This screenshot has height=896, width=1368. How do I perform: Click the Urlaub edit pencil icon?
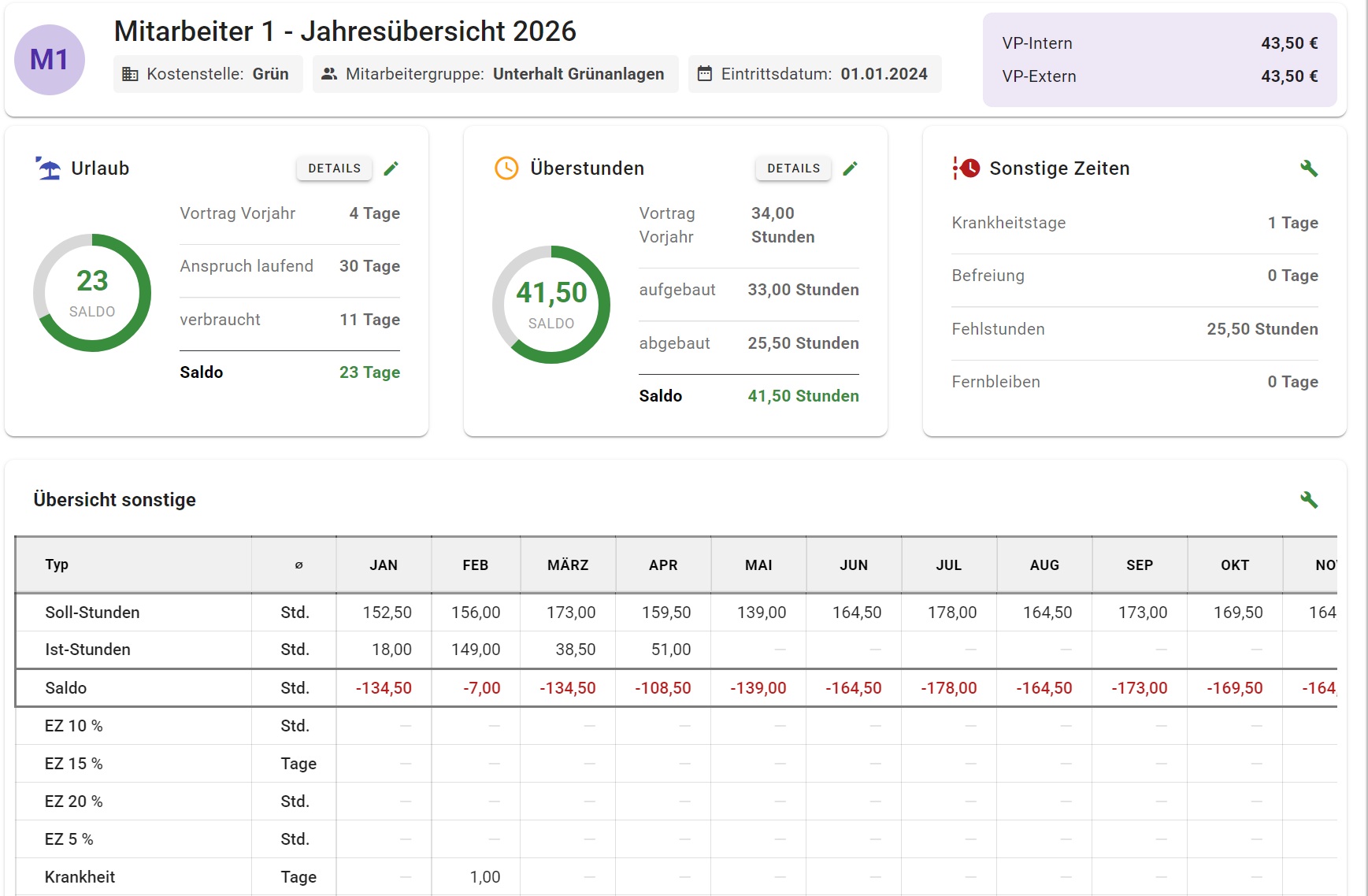point(391,168)
